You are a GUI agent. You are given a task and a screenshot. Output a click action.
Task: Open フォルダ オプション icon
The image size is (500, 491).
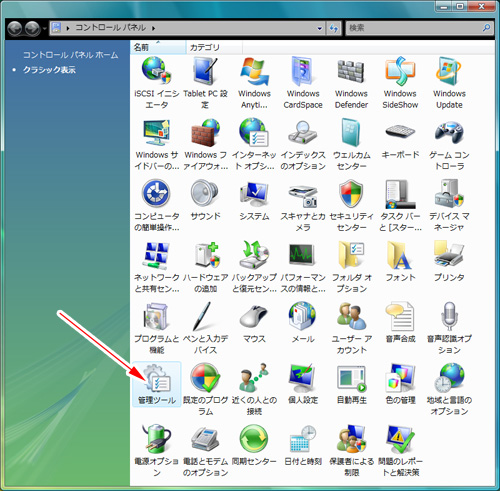pyautogui.click(x=351, y=255)
